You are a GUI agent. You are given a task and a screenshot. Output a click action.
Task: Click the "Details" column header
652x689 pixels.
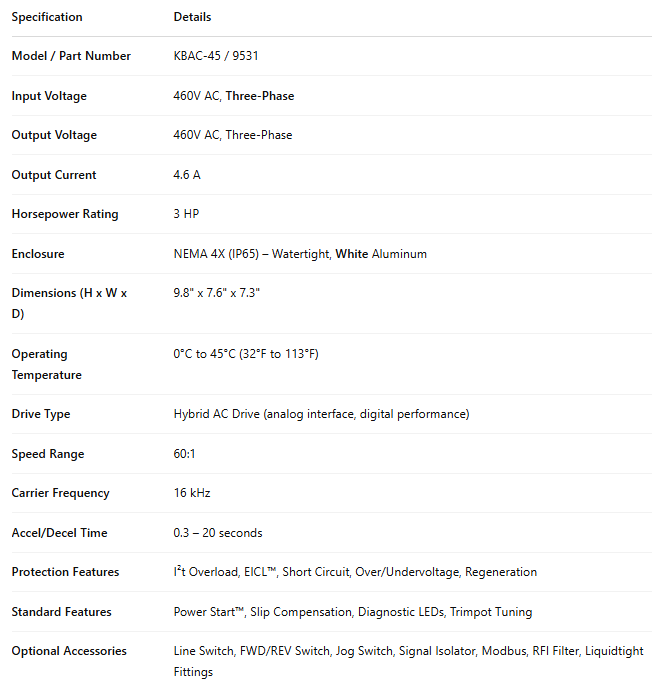192,17
